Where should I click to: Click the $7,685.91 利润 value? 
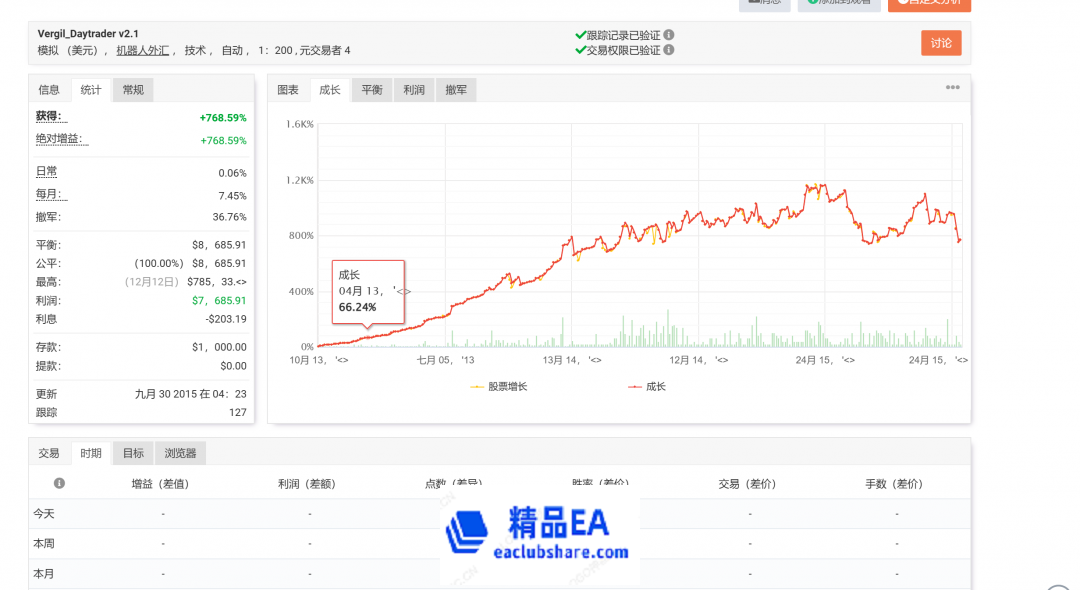pos(219,300)
